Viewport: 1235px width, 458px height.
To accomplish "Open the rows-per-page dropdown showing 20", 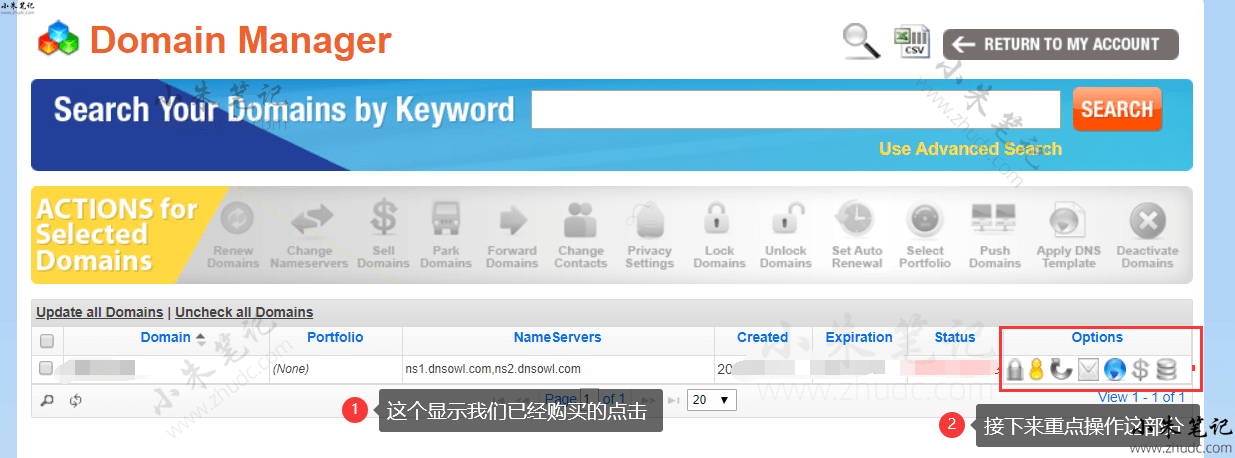I will pos(713,400).
